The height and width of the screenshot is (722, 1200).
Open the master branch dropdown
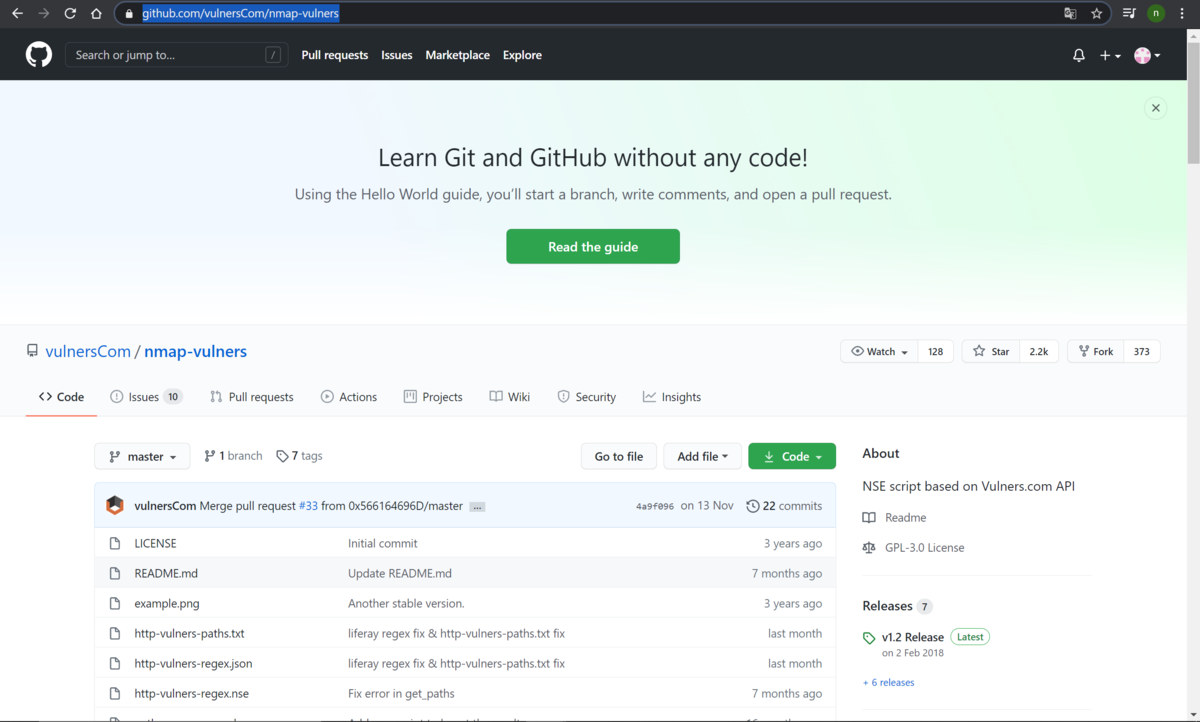click(x=142, y=456)
